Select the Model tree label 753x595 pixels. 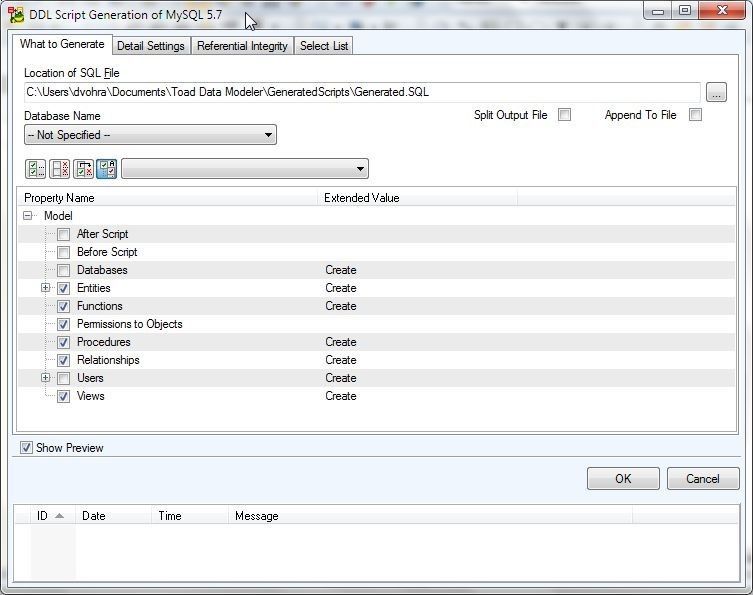tap(58, 216)
